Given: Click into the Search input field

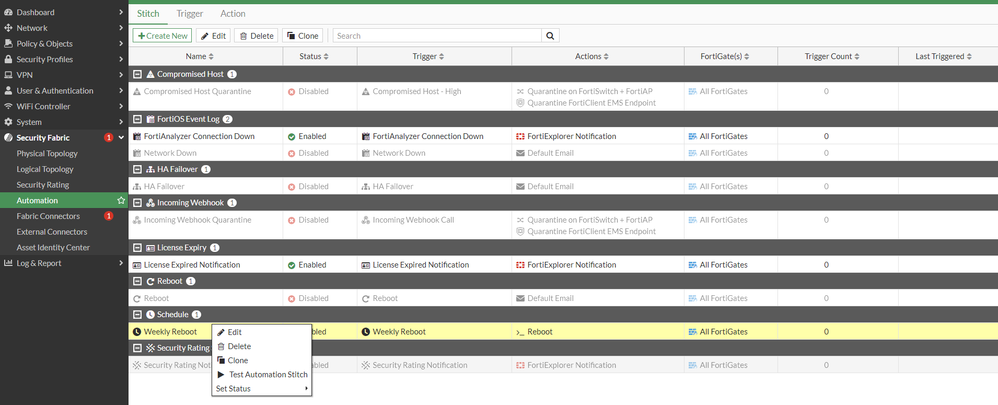Looking at the screenshot, I should tap(437, 36).
